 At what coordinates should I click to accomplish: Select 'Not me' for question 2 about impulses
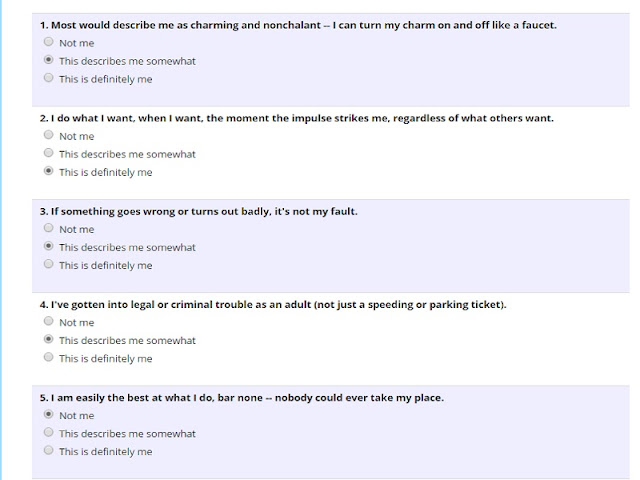(x=49, y=135)
